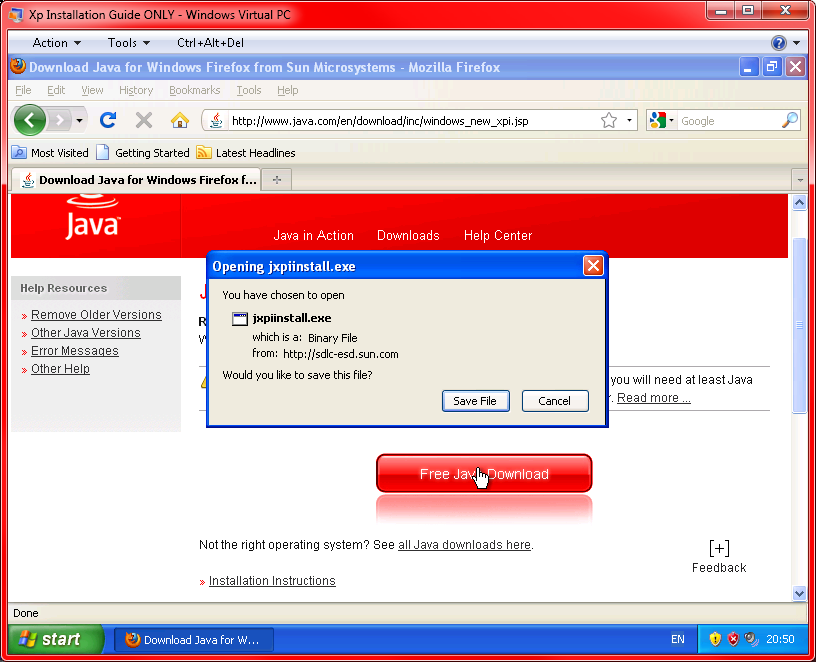Click Save File button in dialog
The image size is (816, 662).
pos(476,401)
